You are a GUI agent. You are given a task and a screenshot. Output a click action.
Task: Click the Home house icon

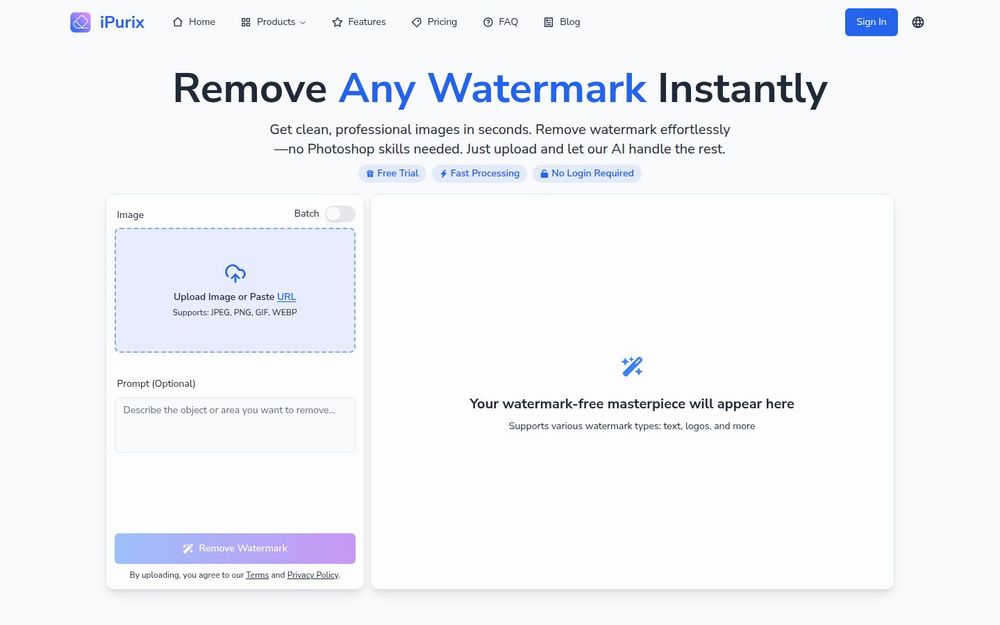point(178,22)
